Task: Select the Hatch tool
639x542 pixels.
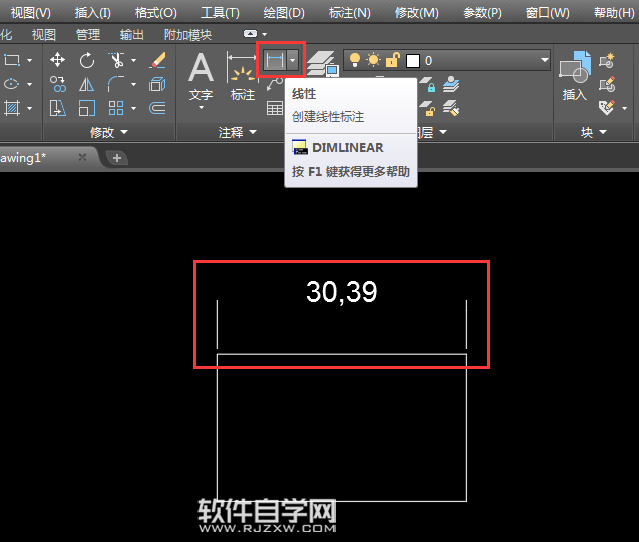Action: coord(12,108)
